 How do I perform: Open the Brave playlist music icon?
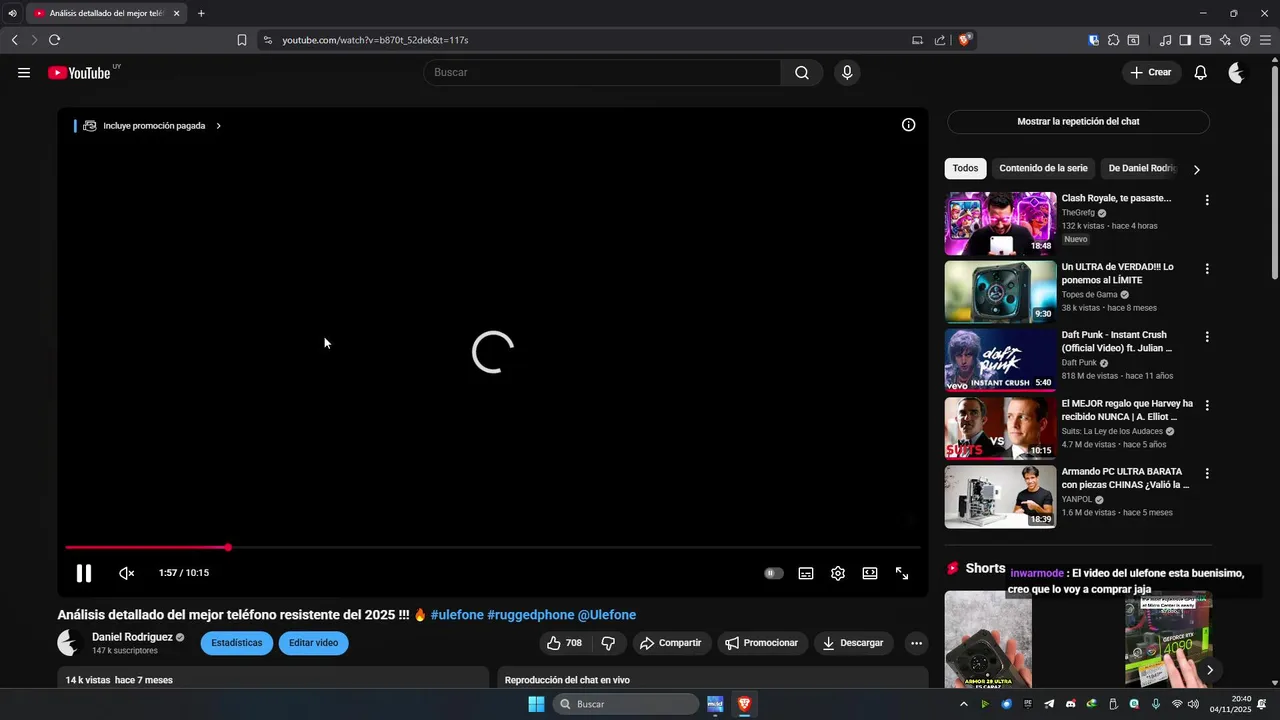pyautogui.click(x=1165, y=40)
